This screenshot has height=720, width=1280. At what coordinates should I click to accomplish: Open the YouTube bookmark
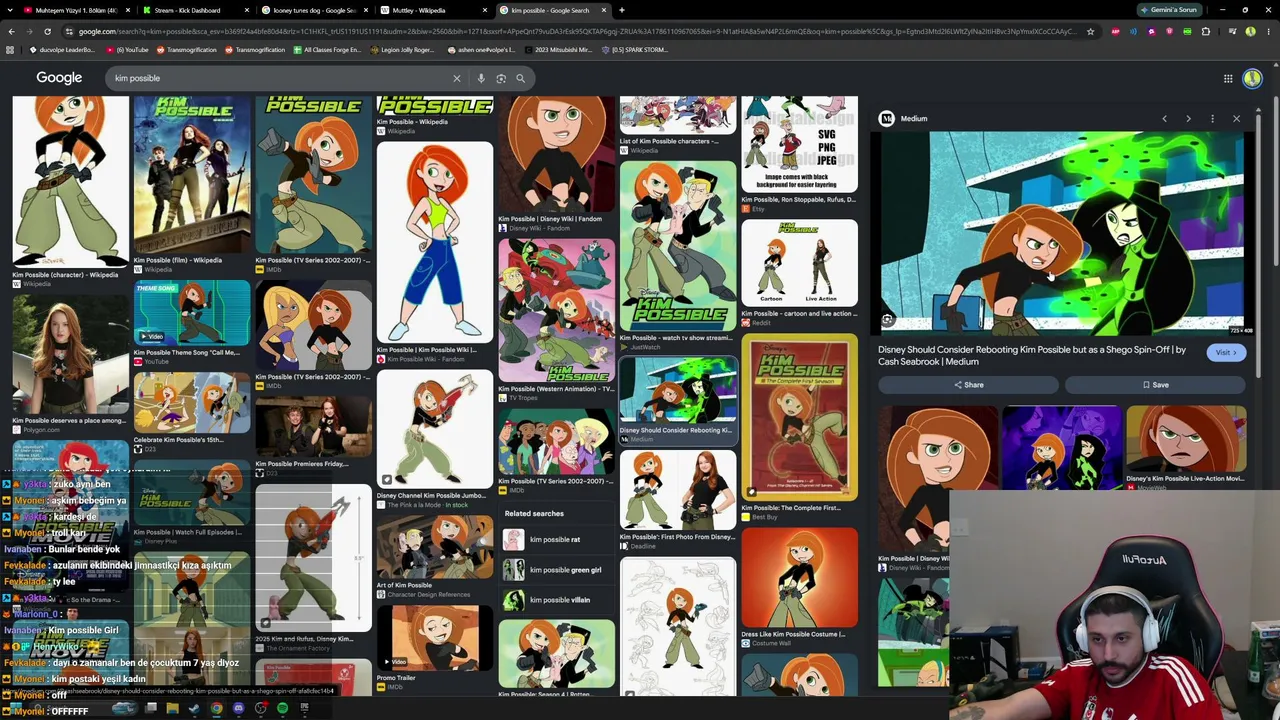[127, 49]
